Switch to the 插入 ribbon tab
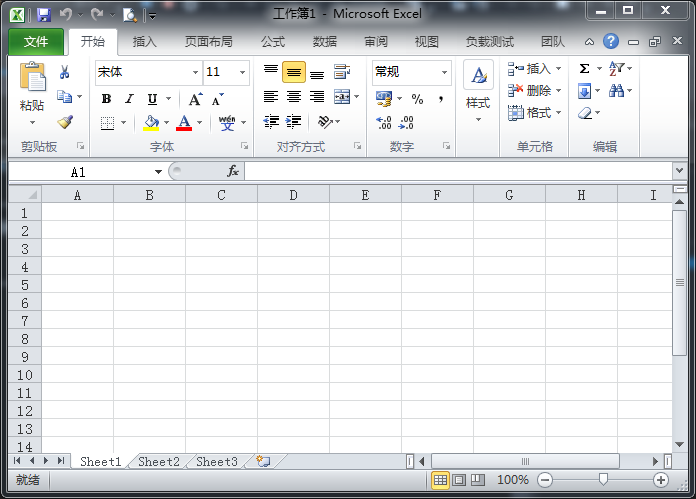This screenshot has height=499, width=696. click(x=145, y=42)
